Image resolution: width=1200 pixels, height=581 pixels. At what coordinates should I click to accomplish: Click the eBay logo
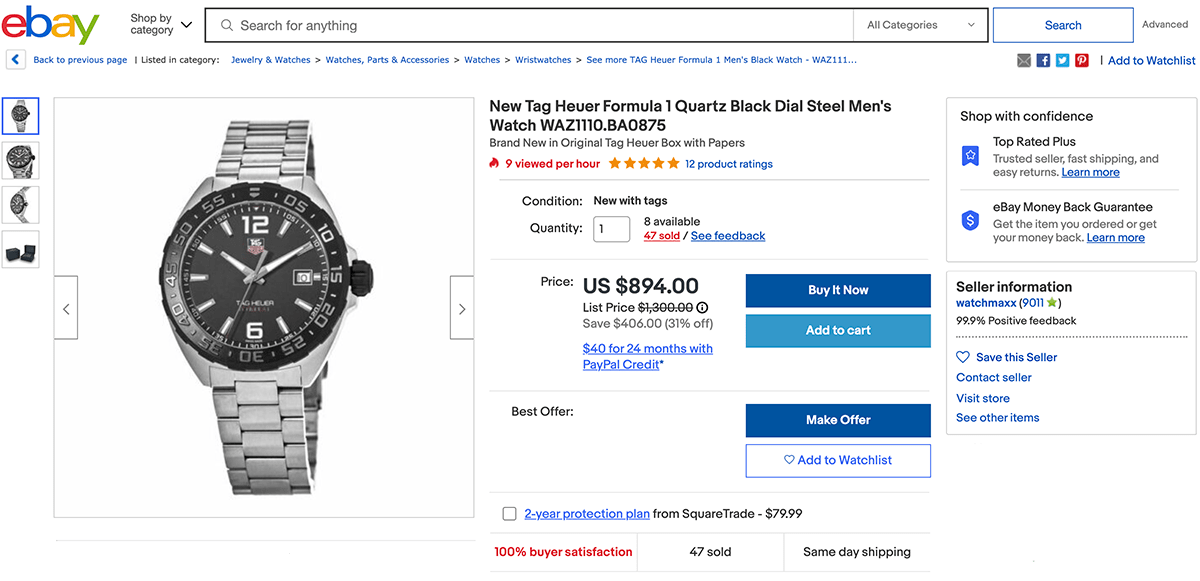(x=50, y=25)
